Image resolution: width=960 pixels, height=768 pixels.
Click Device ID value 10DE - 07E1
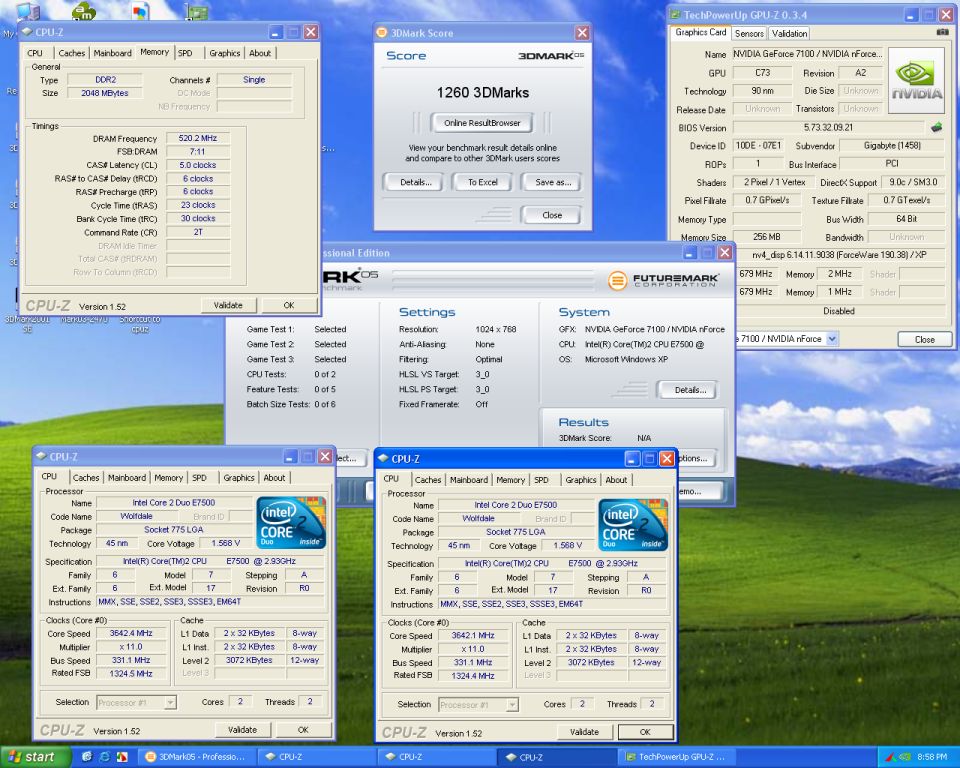(758, 146)
